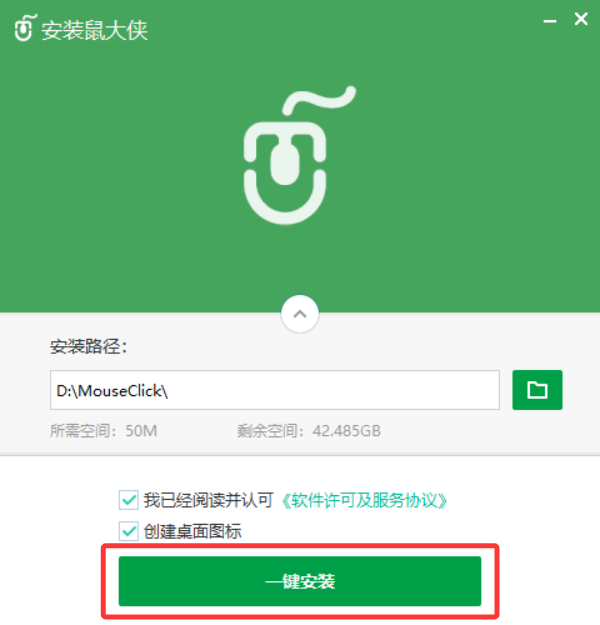Click the 创建桌面图标 label text
Screen dimensions: 600x625
[193, 531]
